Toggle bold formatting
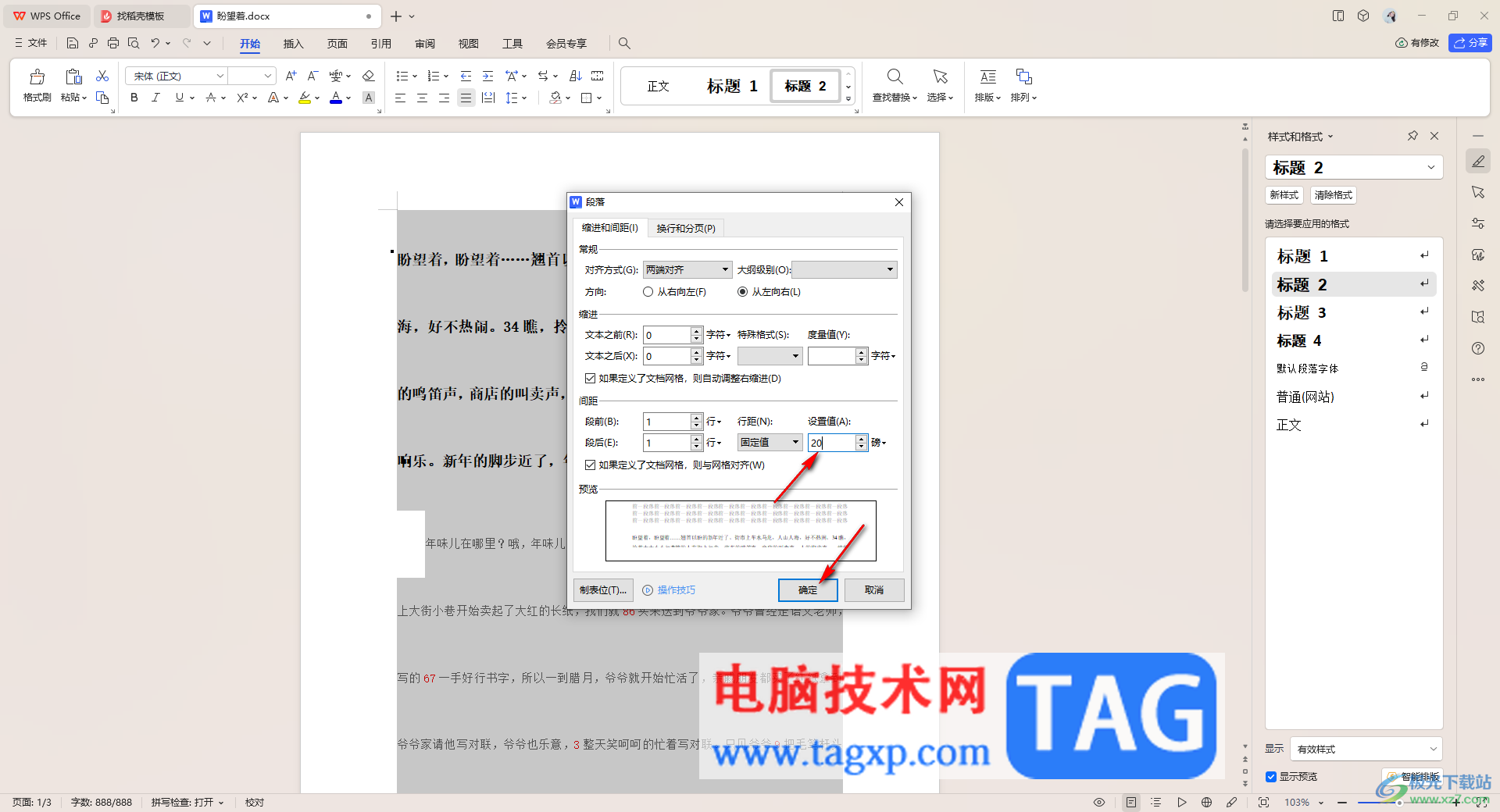1500x812 pixels. click(134, 98)
